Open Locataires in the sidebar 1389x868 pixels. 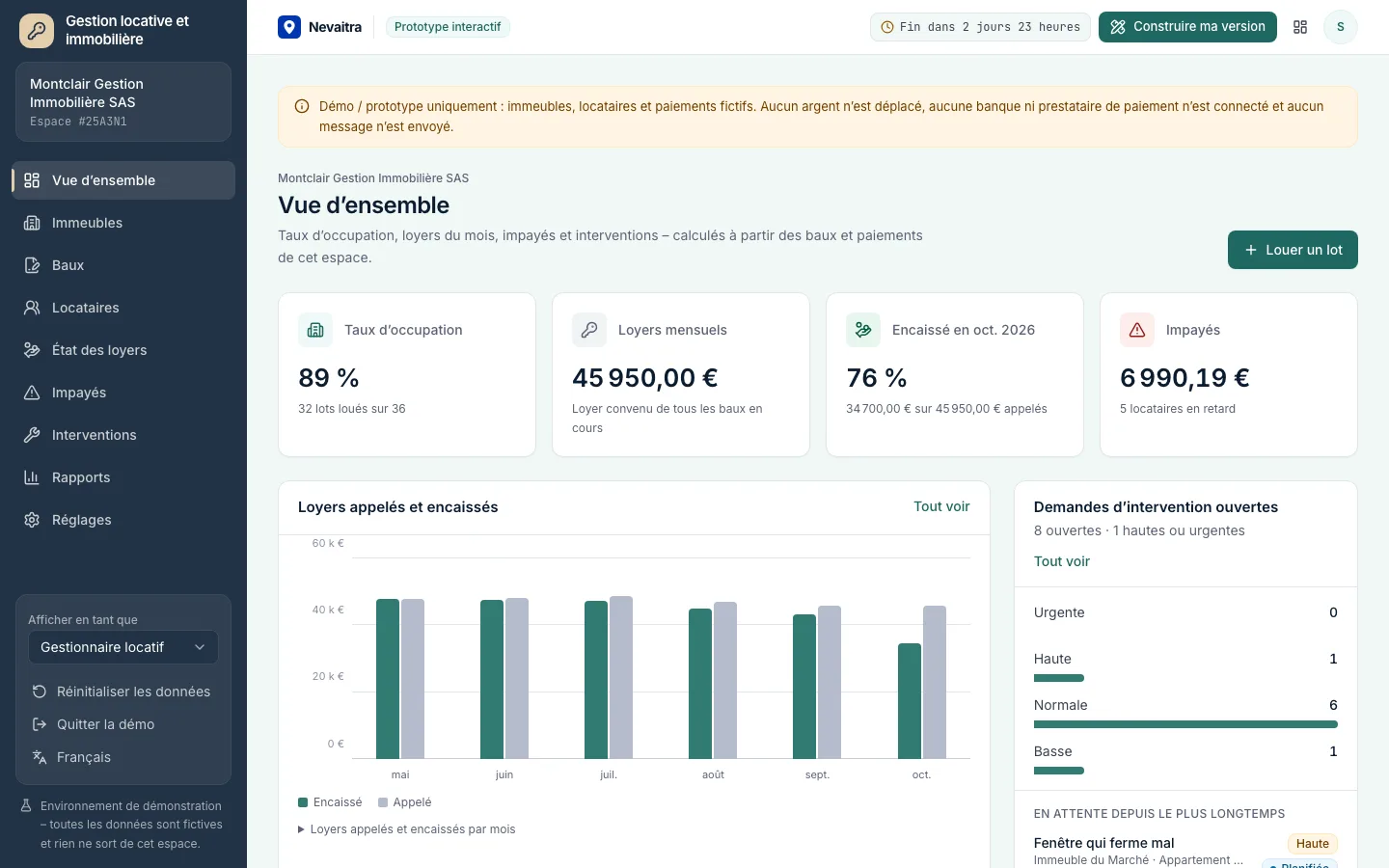[x=123, y=308]
